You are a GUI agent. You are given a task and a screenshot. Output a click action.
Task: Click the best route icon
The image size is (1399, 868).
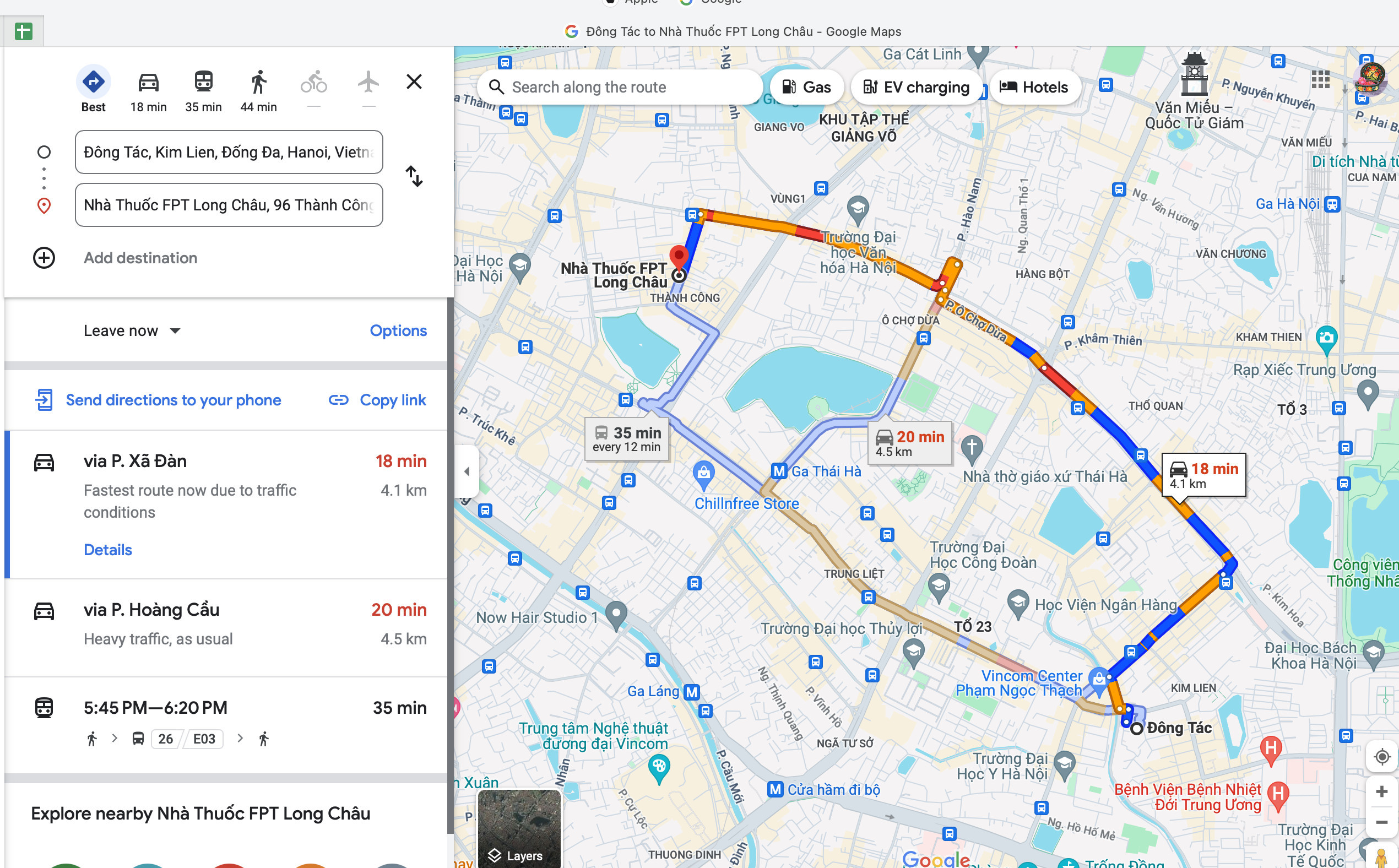[93, 81]
